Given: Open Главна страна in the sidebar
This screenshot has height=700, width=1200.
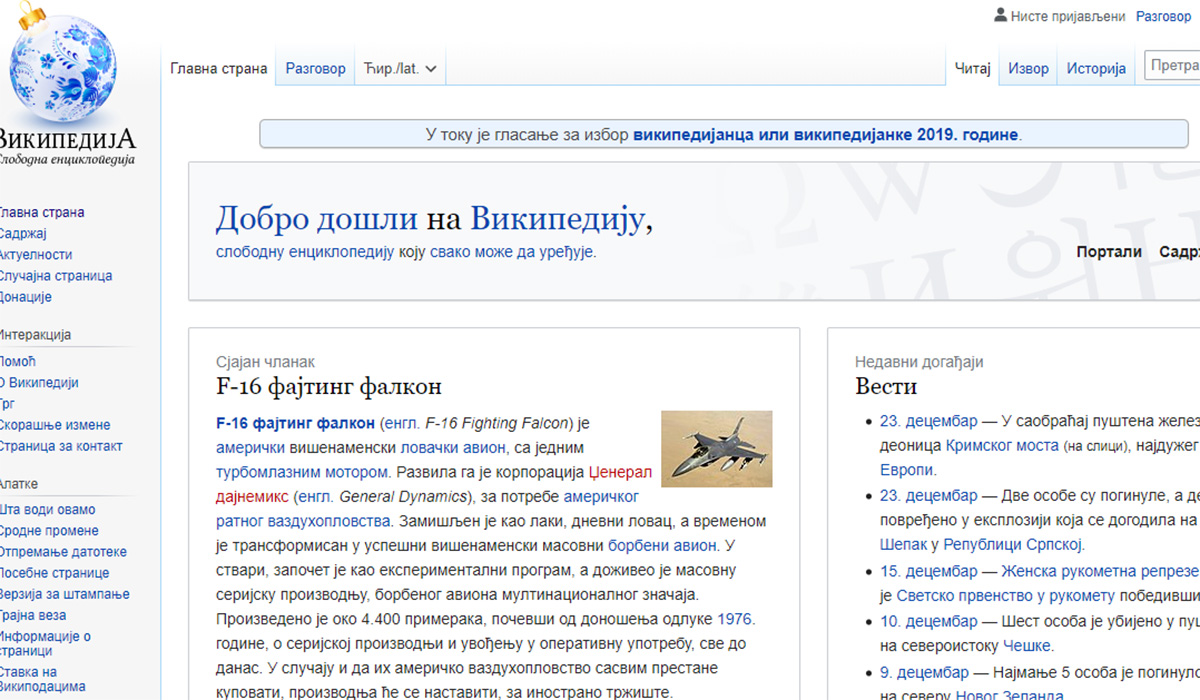Looking at the screenshot, I should click(40, 212).
